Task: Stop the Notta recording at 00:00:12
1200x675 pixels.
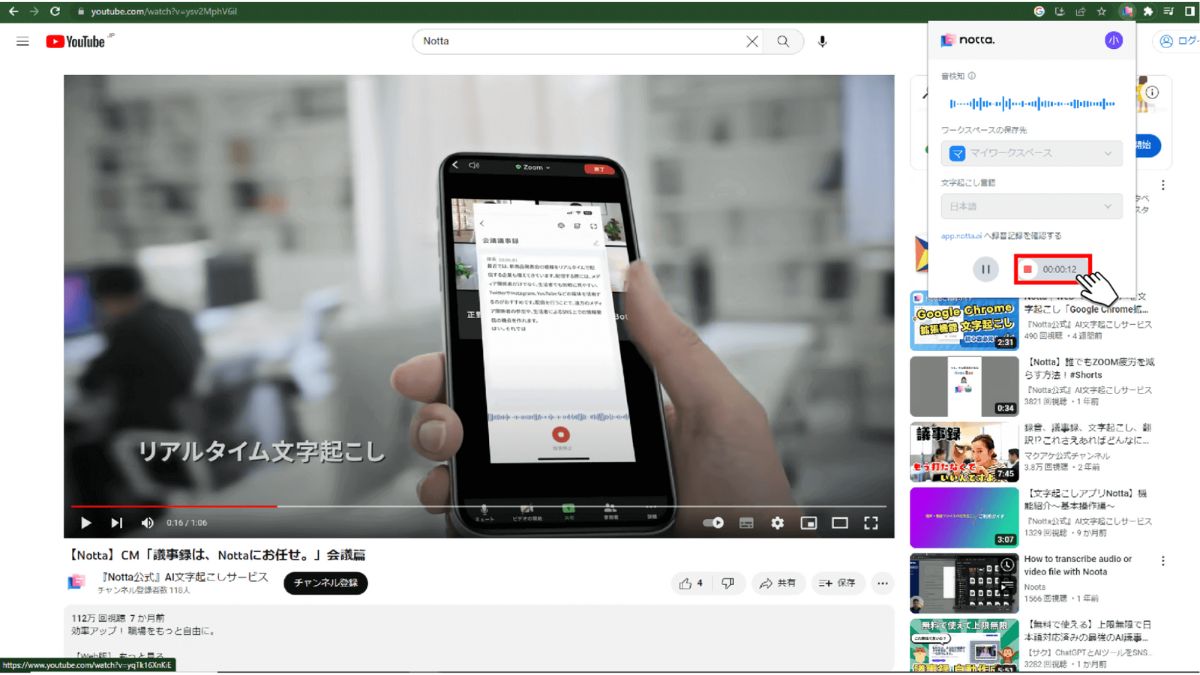Action: coord(1051,269)
